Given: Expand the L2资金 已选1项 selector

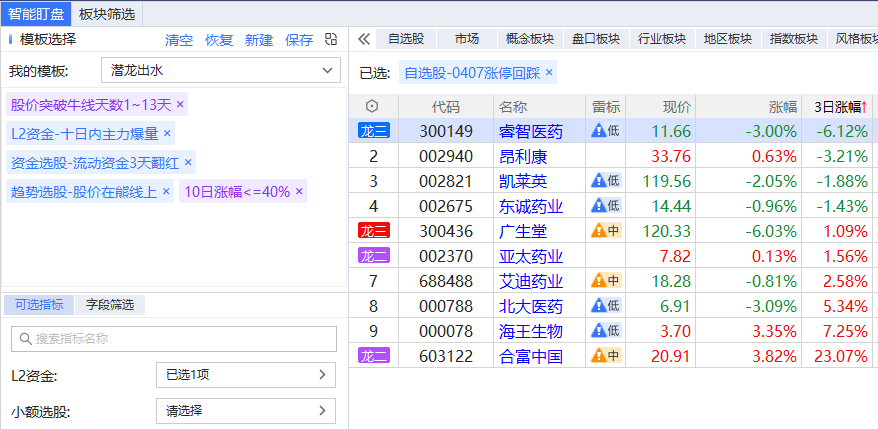Looking at the screenshot, I should tap(246, 375).
